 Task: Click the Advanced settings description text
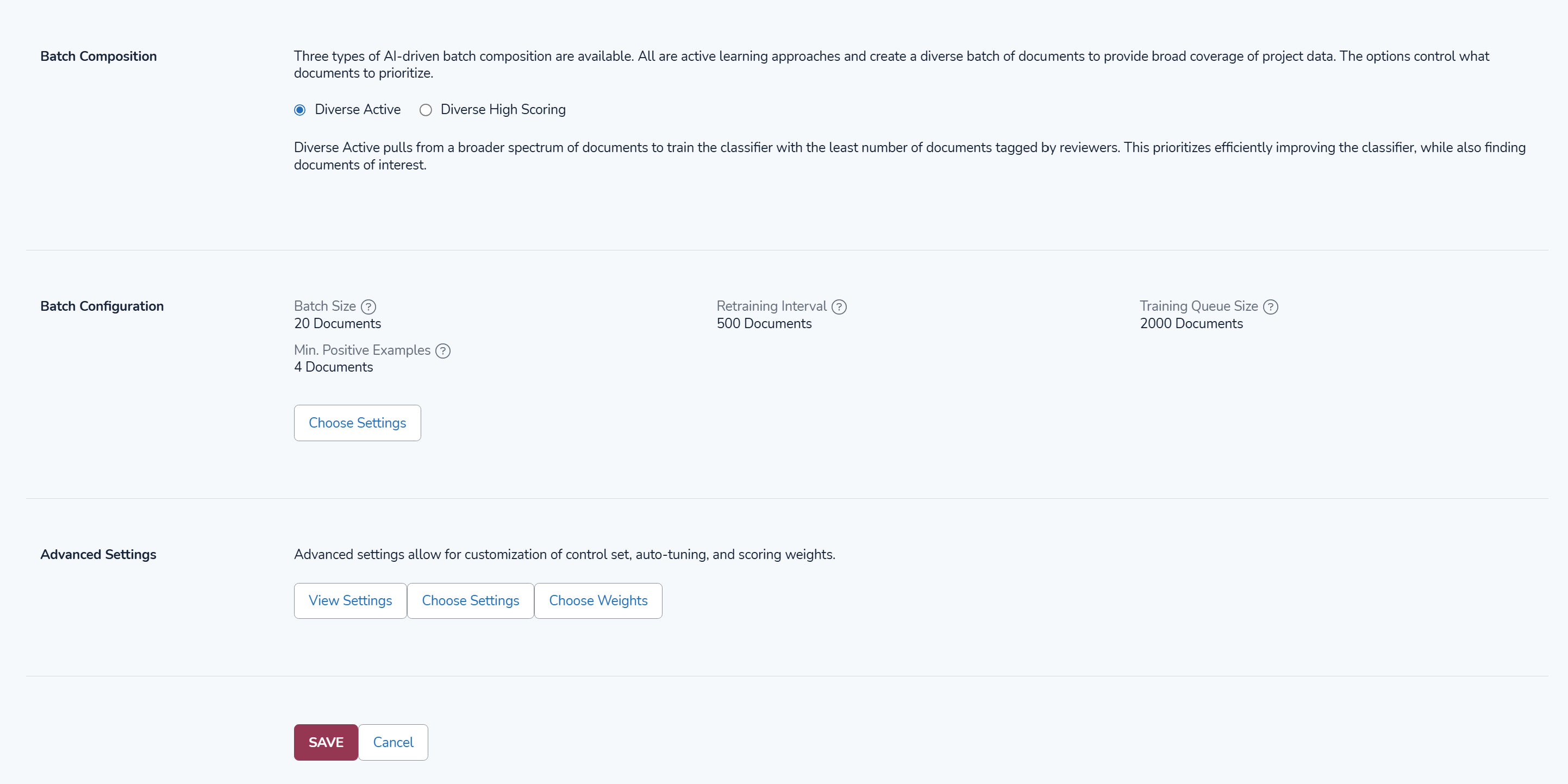tap(564, 555)
